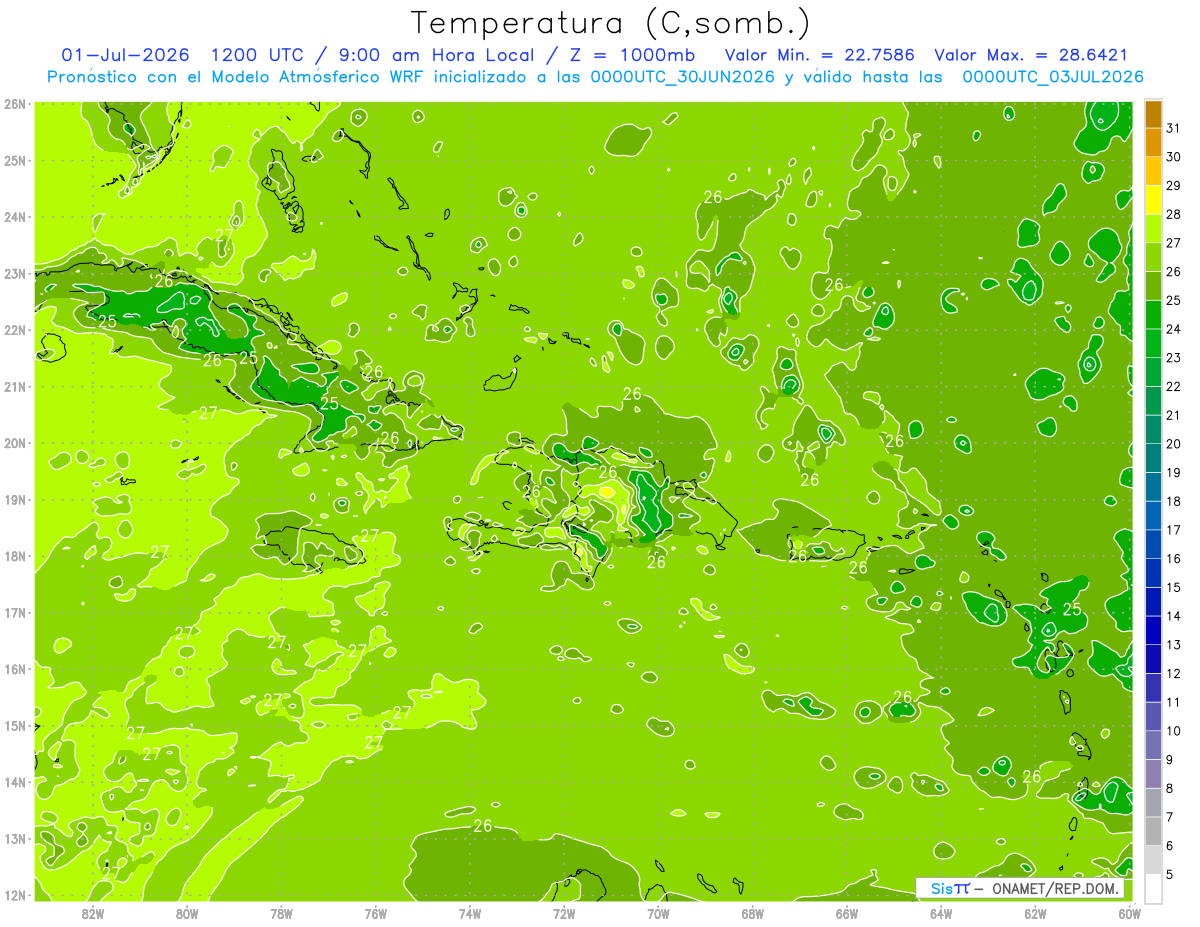Click the color scale label "29"
This screenshot has width=1200, height=927.
click(x=1174, y=185)
